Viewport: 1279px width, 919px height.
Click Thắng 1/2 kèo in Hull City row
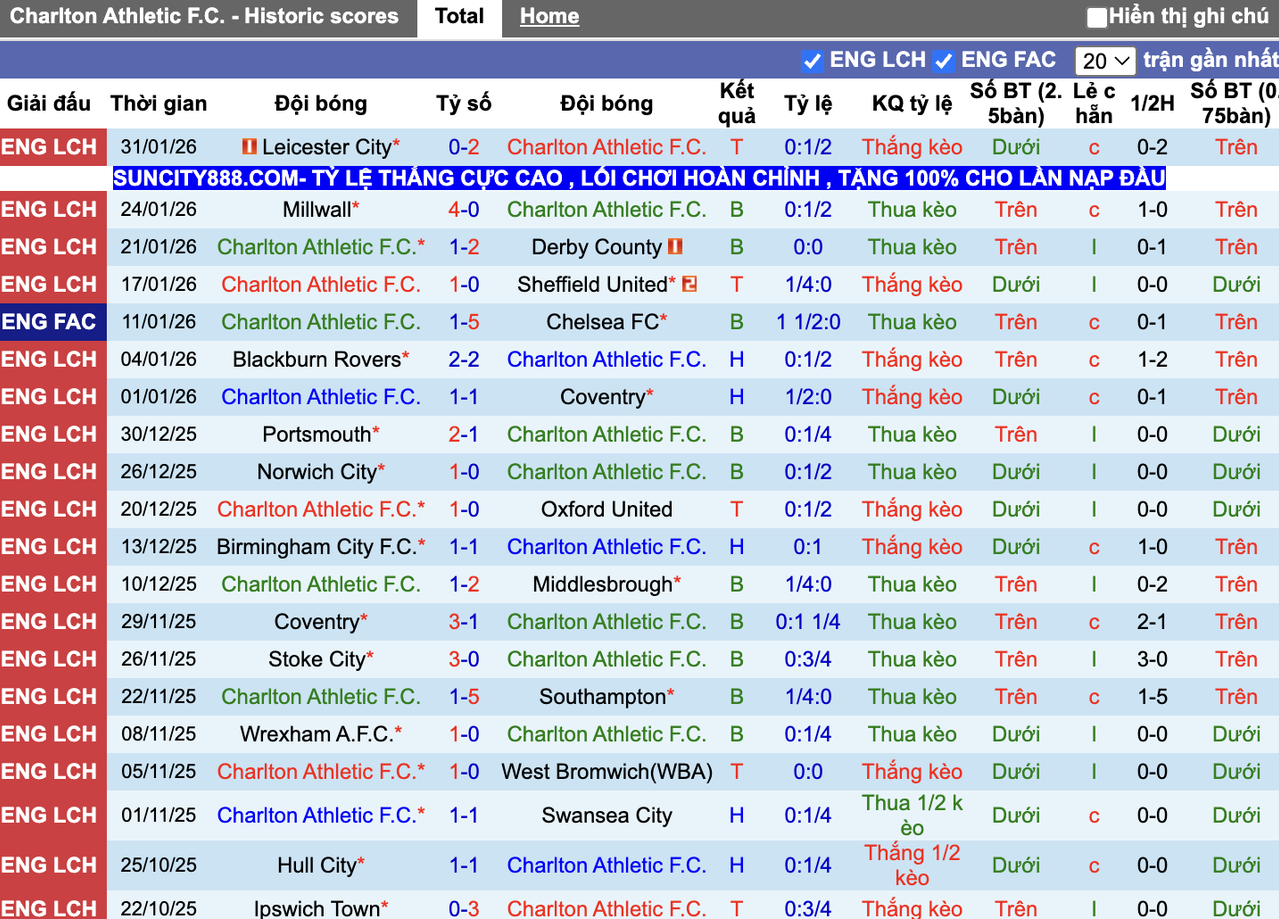[x=912, y=866]
